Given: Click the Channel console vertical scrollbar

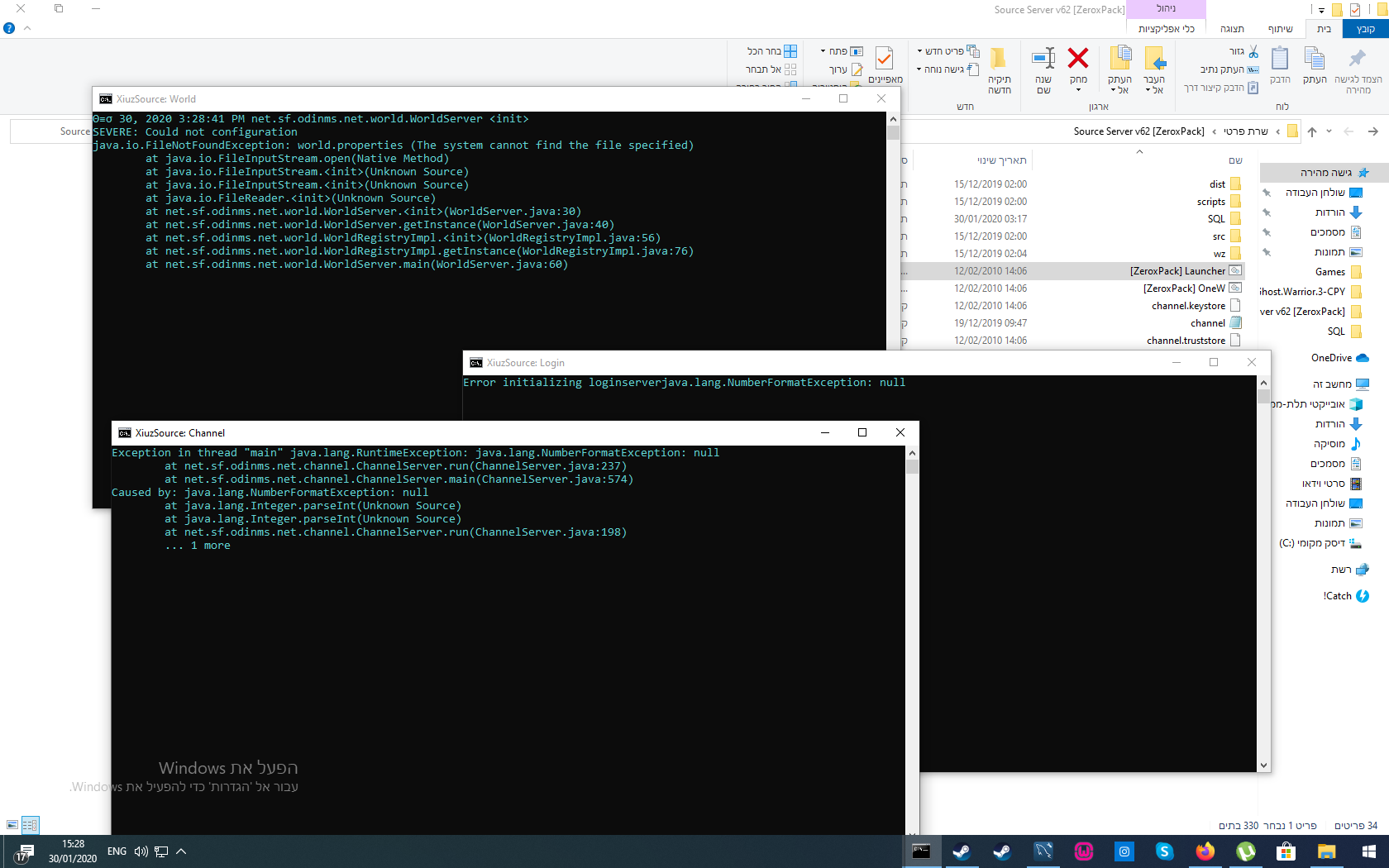Looking at the screenshot, I should tap(912, 641).
